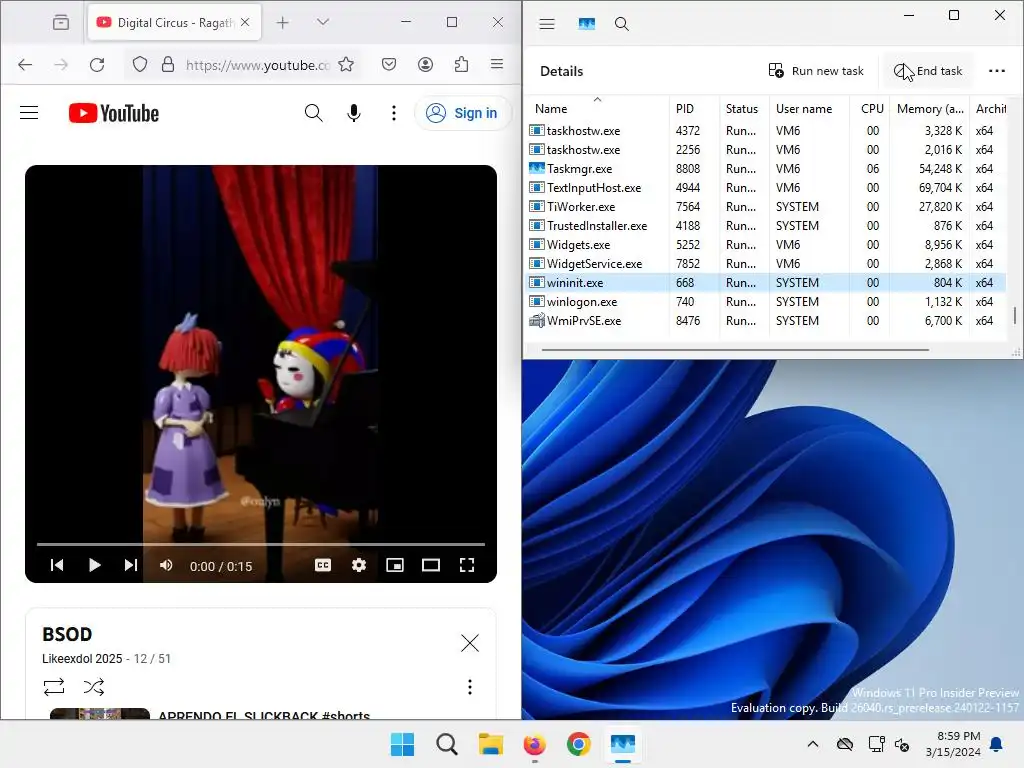Select TrustedInstaller.exe in the list

pyautogui.click(x=765, y=225)
